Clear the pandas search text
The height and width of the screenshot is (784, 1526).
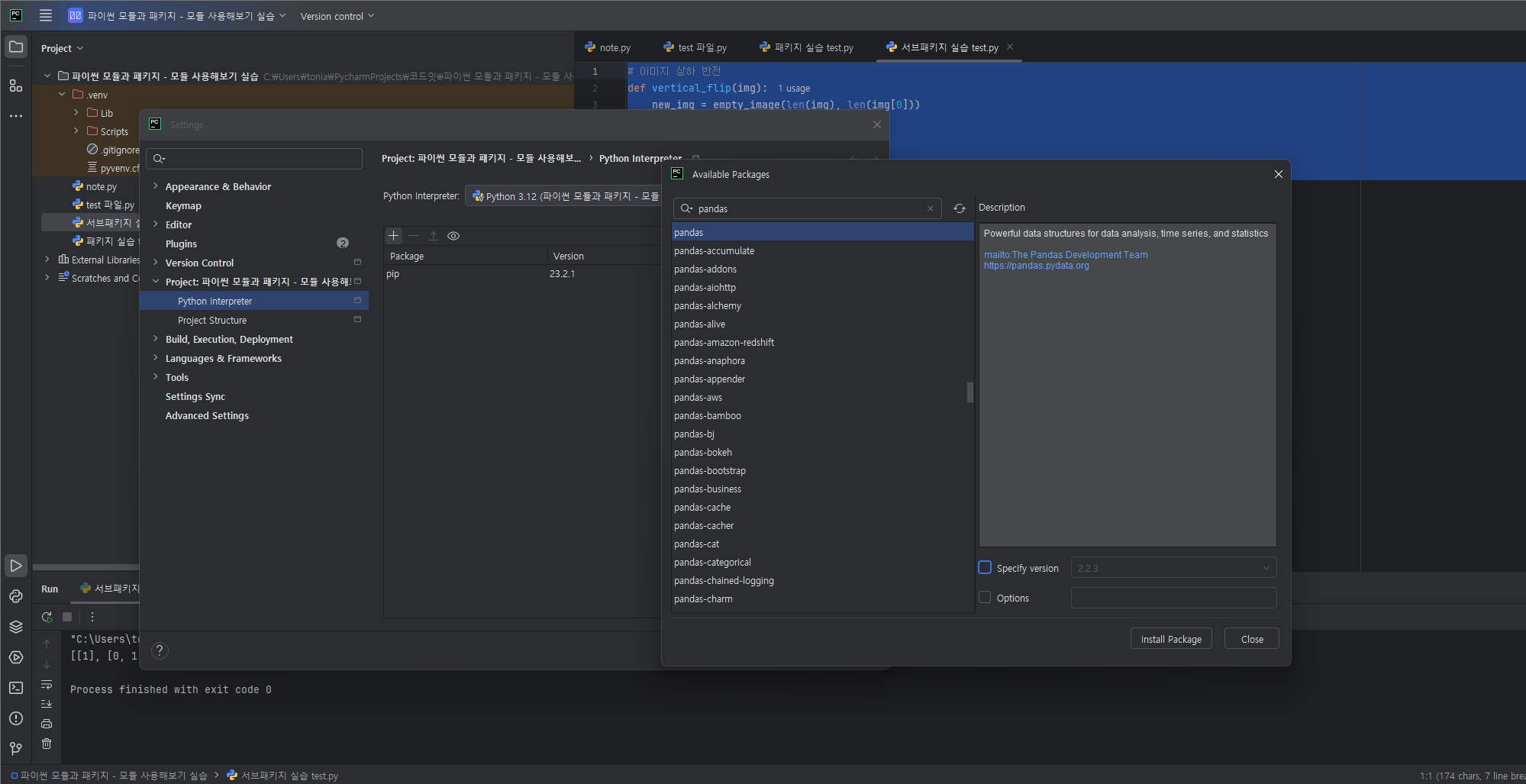click(x=931, y=208)
